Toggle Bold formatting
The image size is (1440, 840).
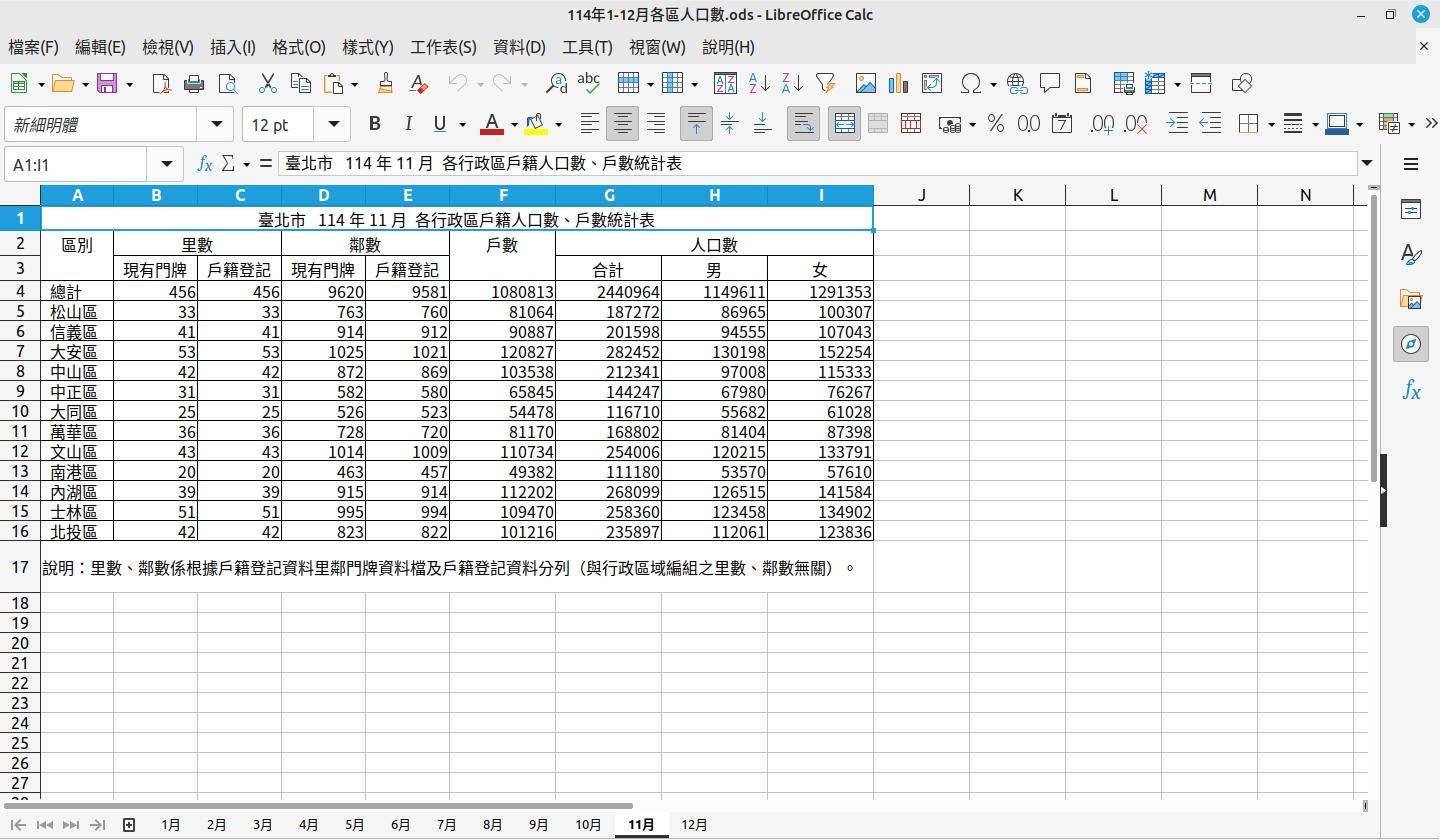click(374, 124)
